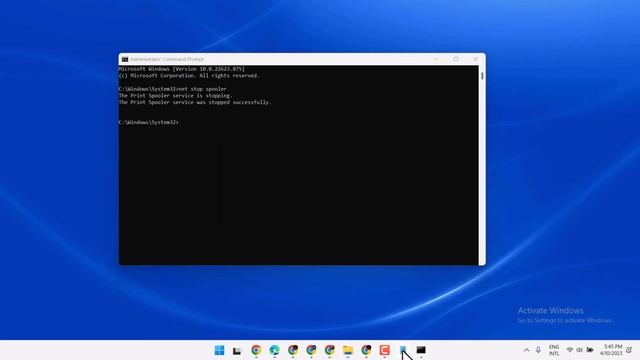Open Wi-Fi network settings from the tray

[570, 350]
